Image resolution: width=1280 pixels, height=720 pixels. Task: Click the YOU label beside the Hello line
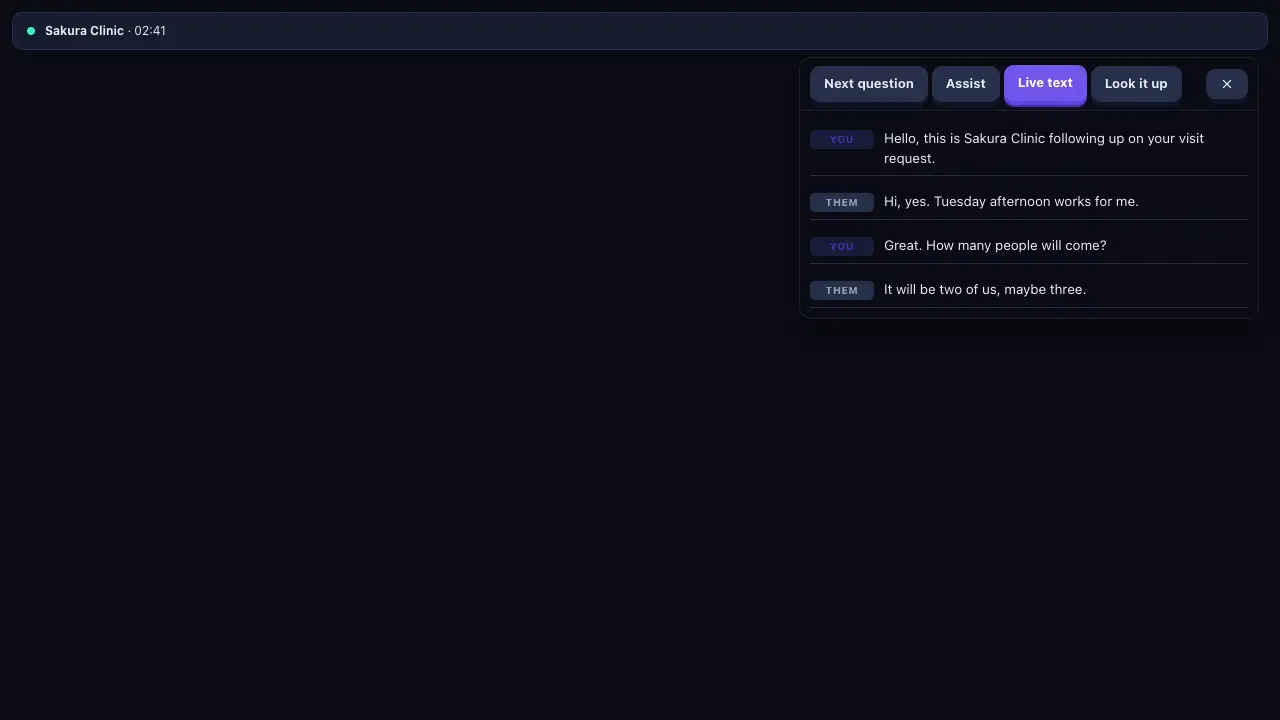point(842,140)
